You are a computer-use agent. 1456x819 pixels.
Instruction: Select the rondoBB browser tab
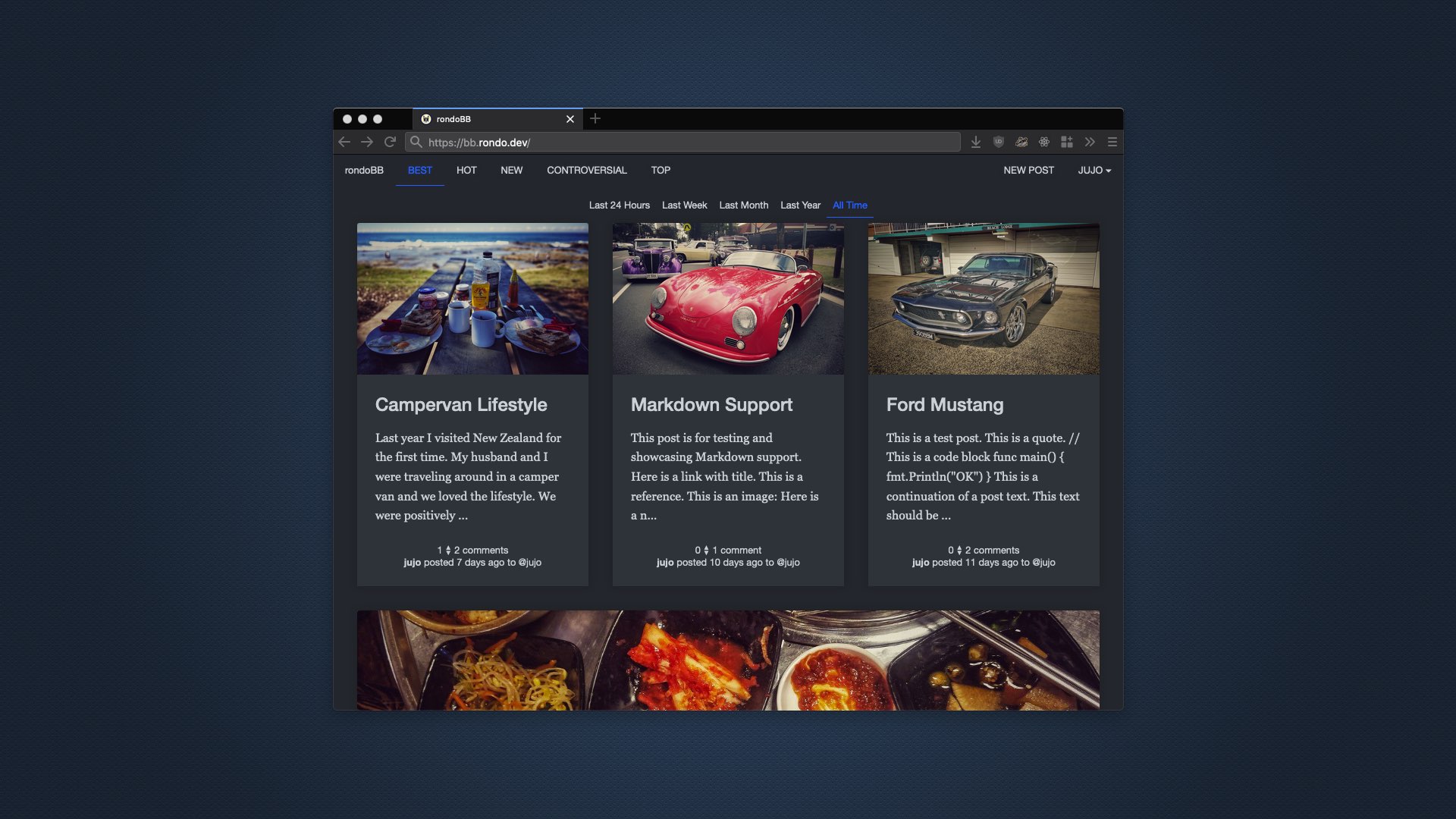[x=497, y=119]
